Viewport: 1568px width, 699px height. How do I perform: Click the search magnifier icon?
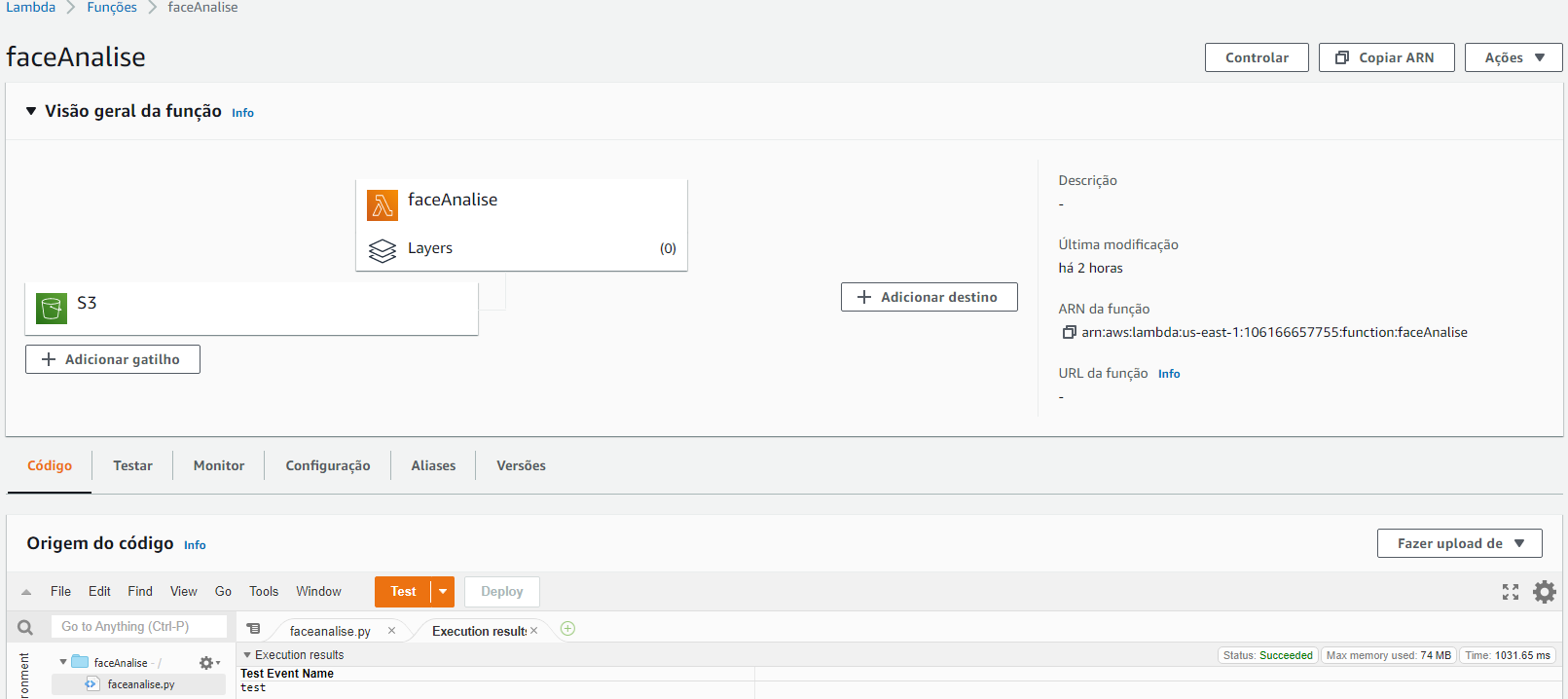(x=25, y=628)
